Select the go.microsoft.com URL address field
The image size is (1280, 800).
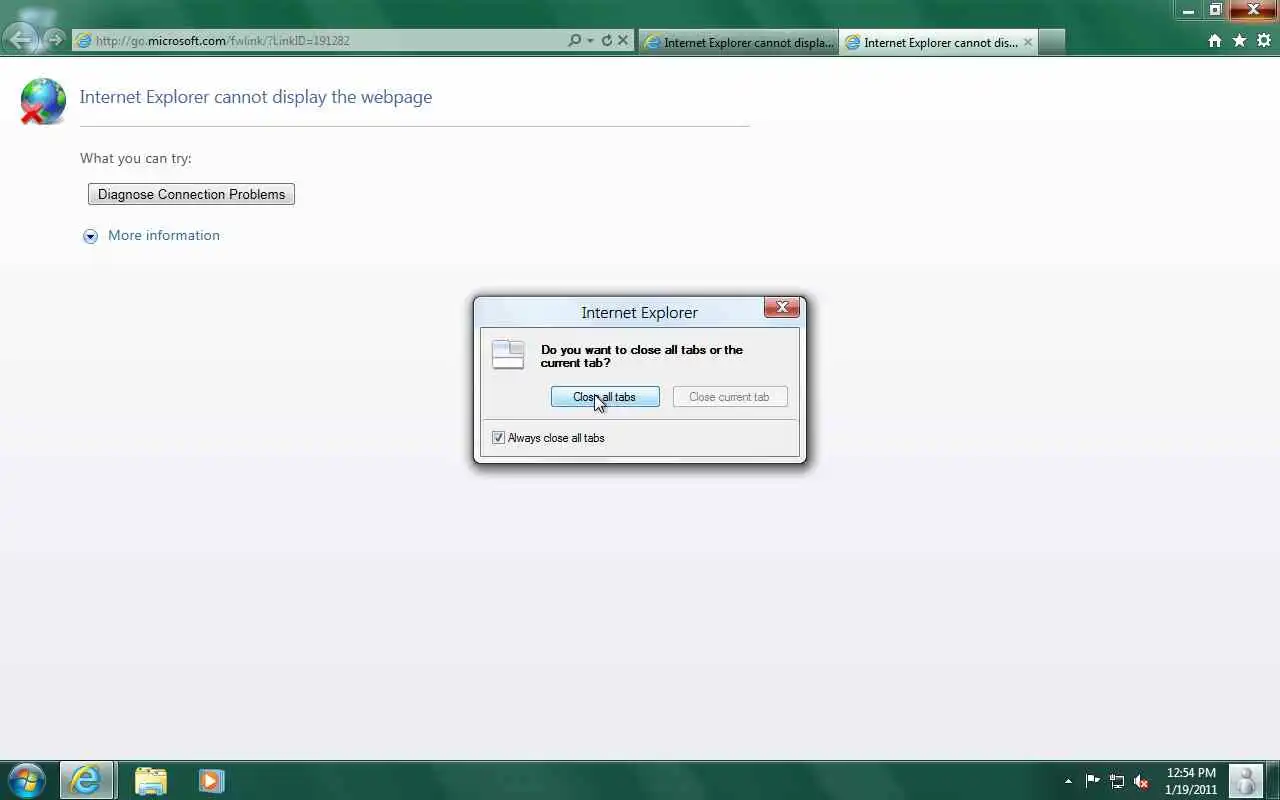[x=320, y=41]
